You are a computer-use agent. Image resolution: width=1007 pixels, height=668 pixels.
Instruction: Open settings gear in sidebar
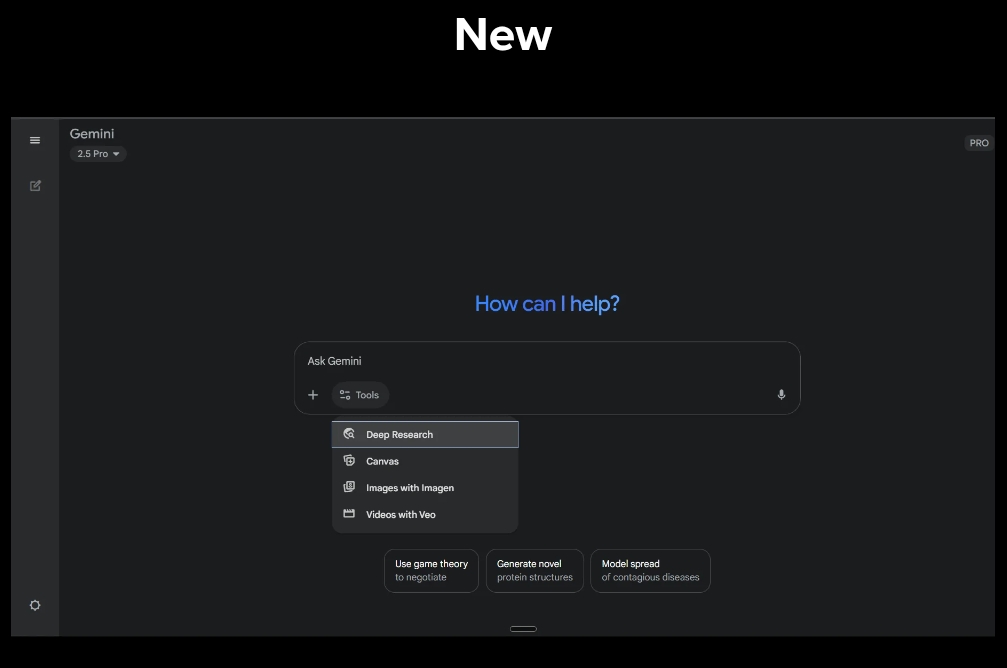click(x=35, y=605)
